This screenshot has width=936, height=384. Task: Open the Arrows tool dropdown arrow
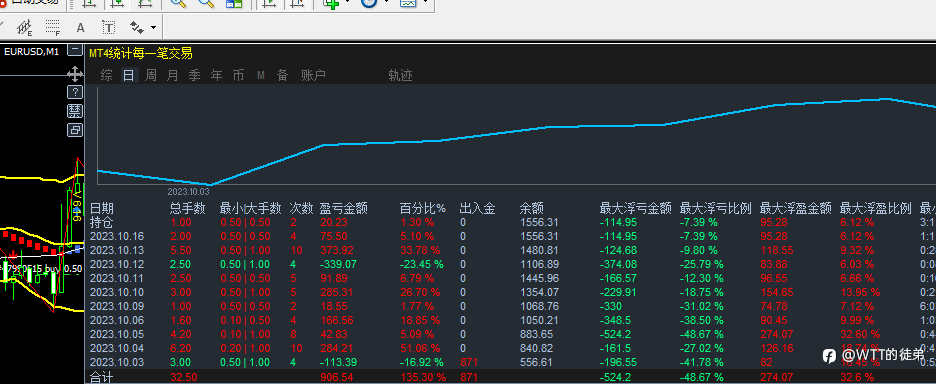[153, 27]
